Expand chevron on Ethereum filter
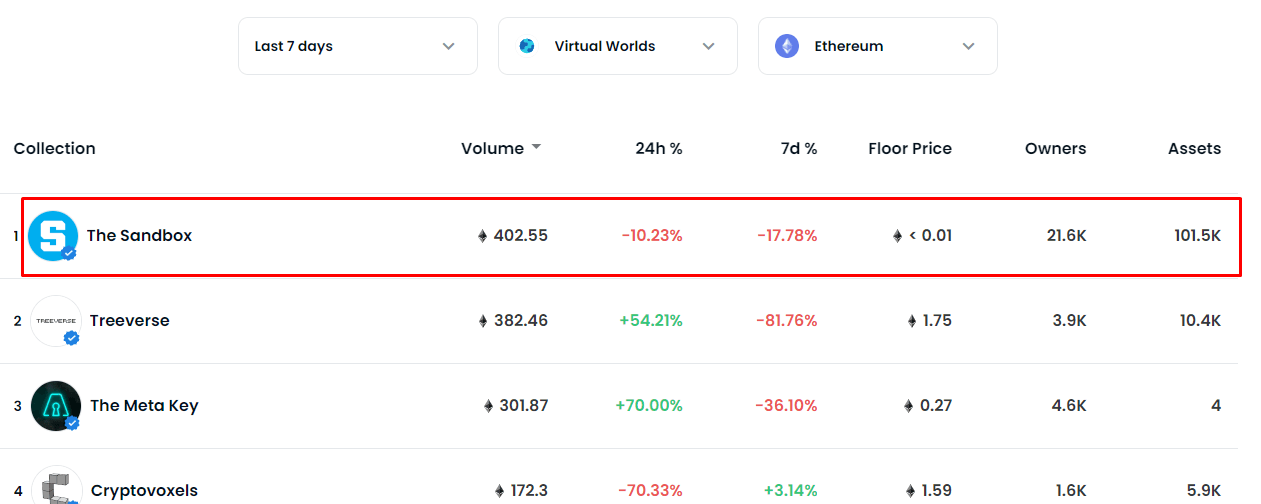1261x504 pixels. [x=968, y=46]
